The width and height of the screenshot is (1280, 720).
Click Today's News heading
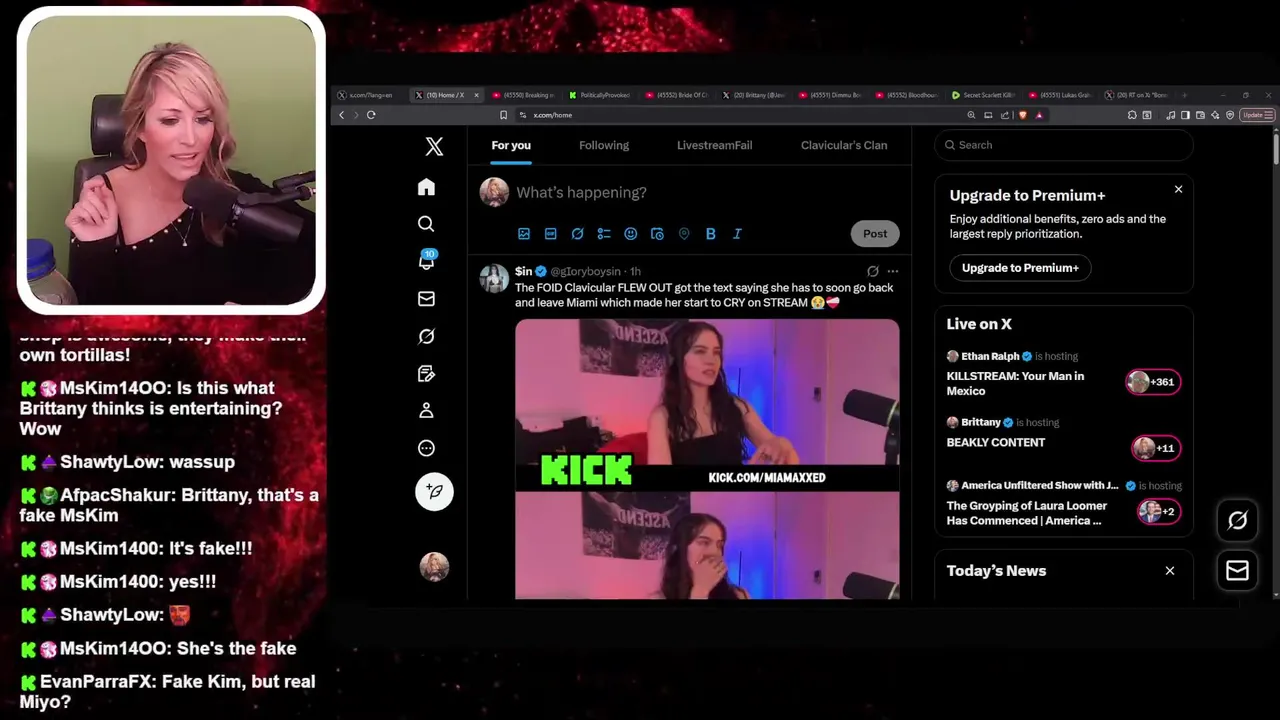(x=996, y=571)
